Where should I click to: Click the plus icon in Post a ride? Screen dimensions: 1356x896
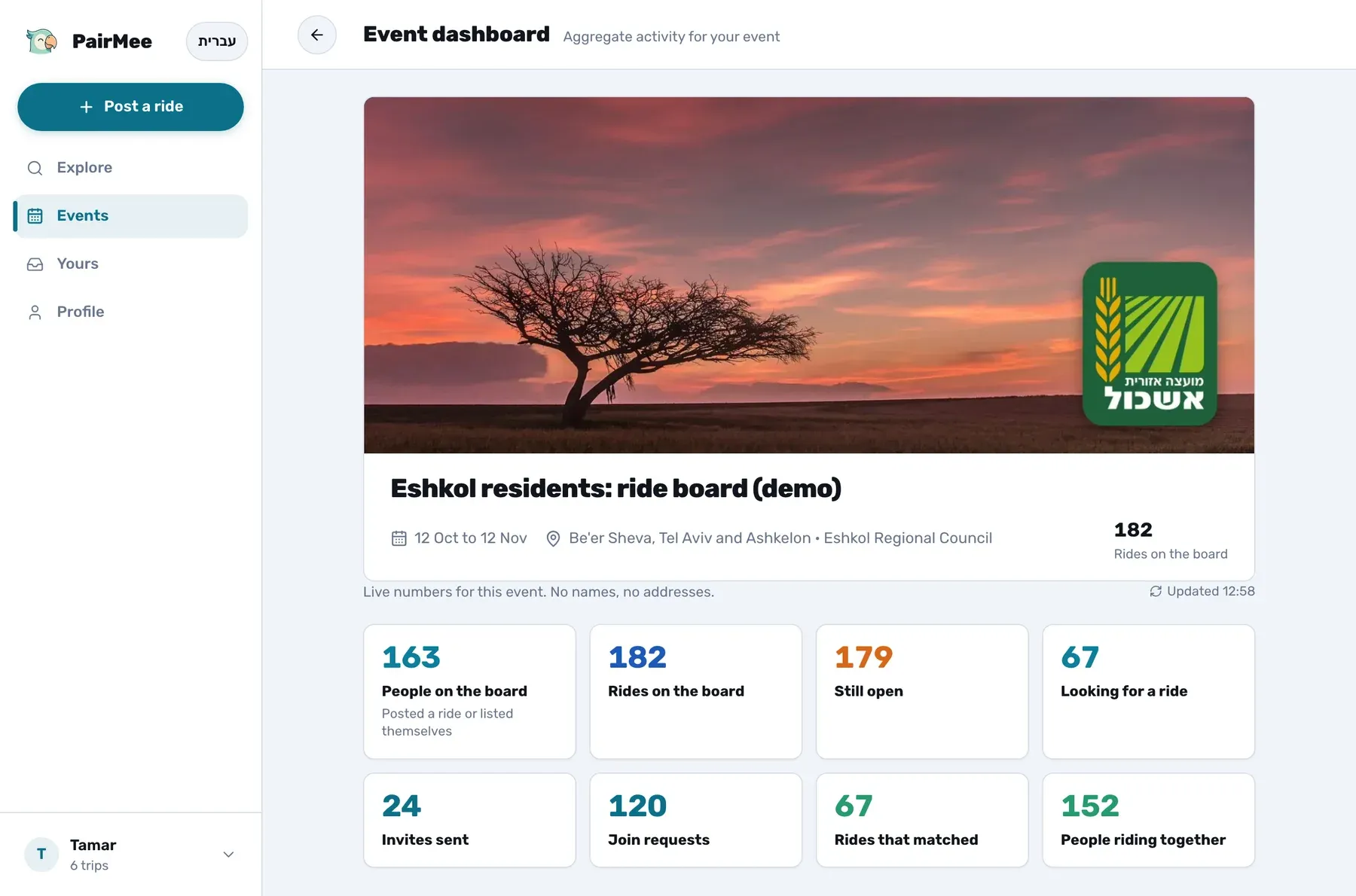[x=87, y=107]
